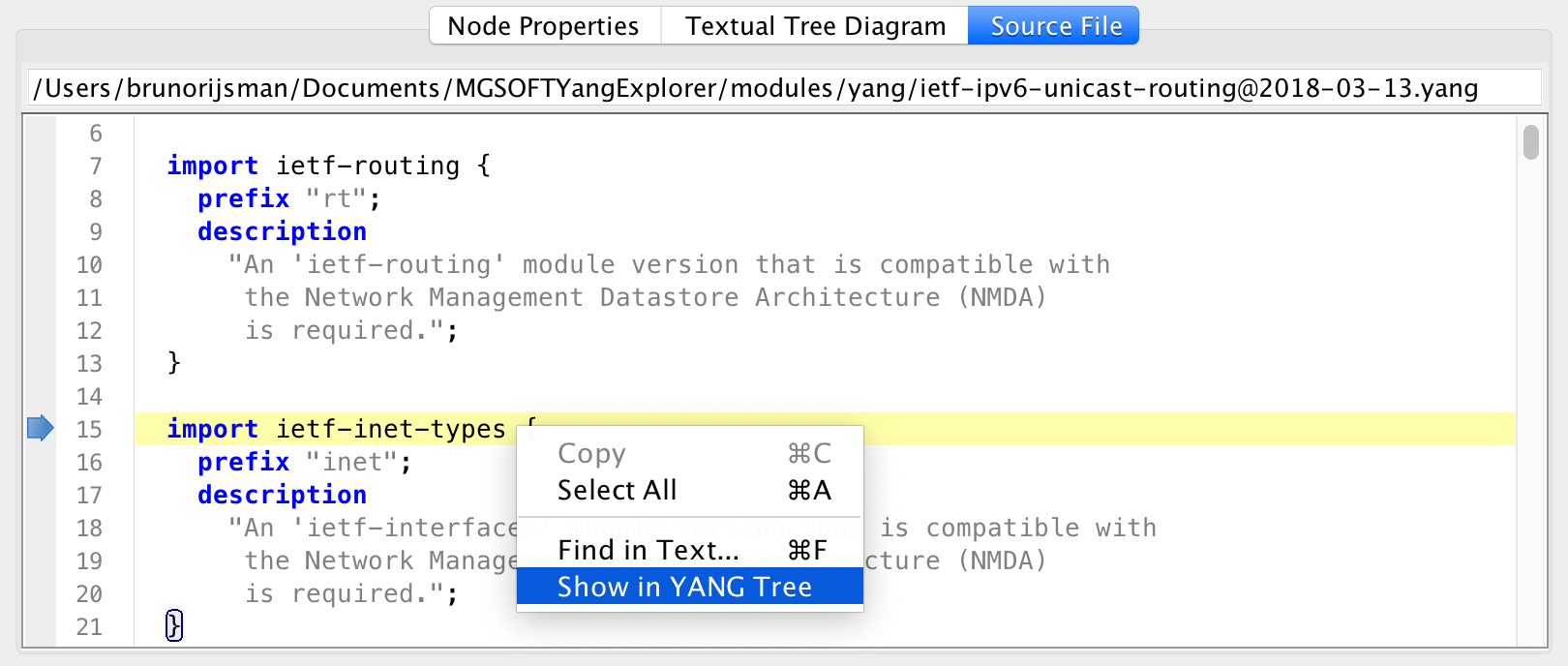
Task: Click the blue arrow marker at line 15
Action: coord(41,428)
